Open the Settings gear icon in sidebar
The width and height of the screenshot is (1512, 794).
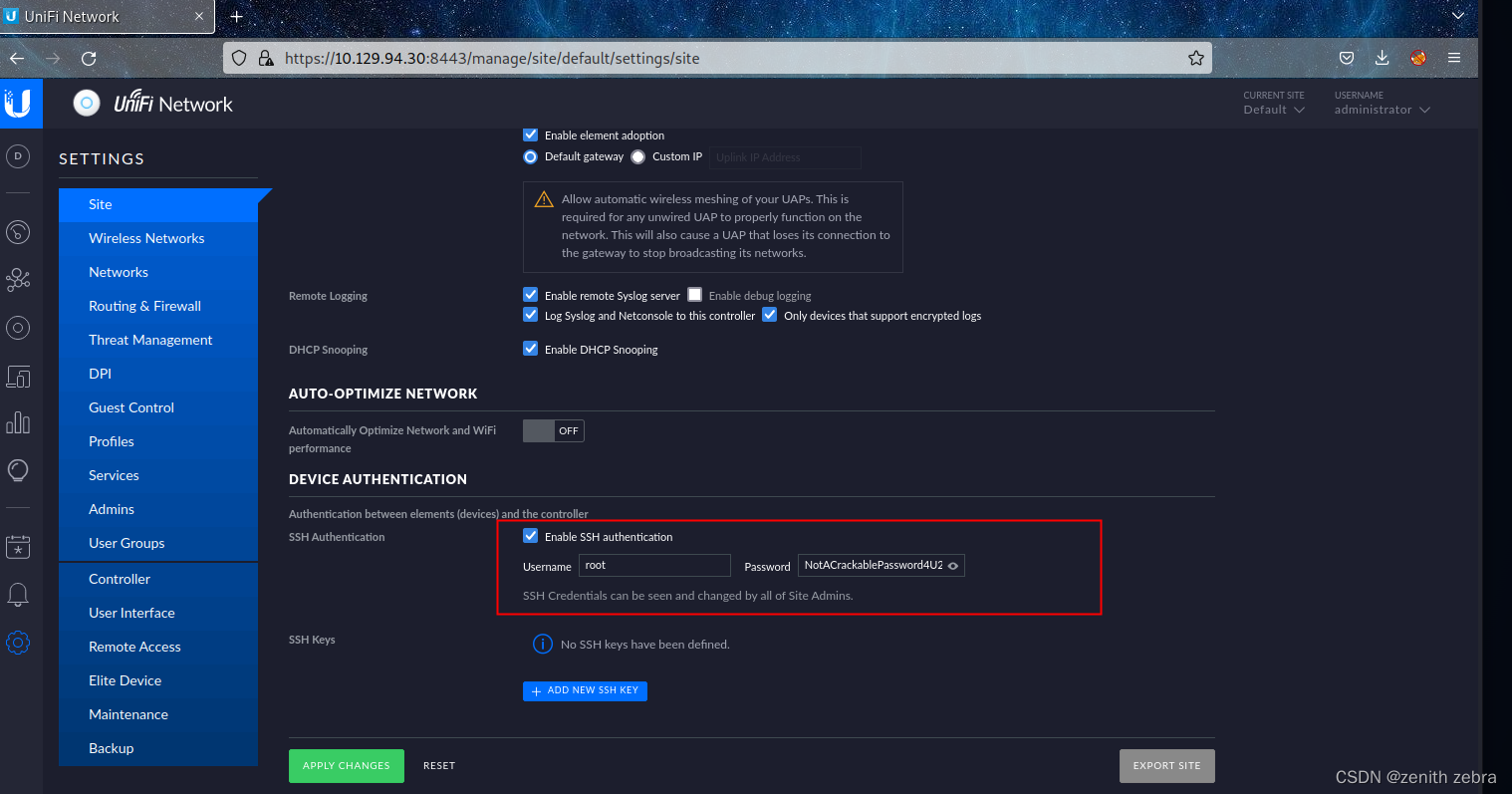pos(18,643)
